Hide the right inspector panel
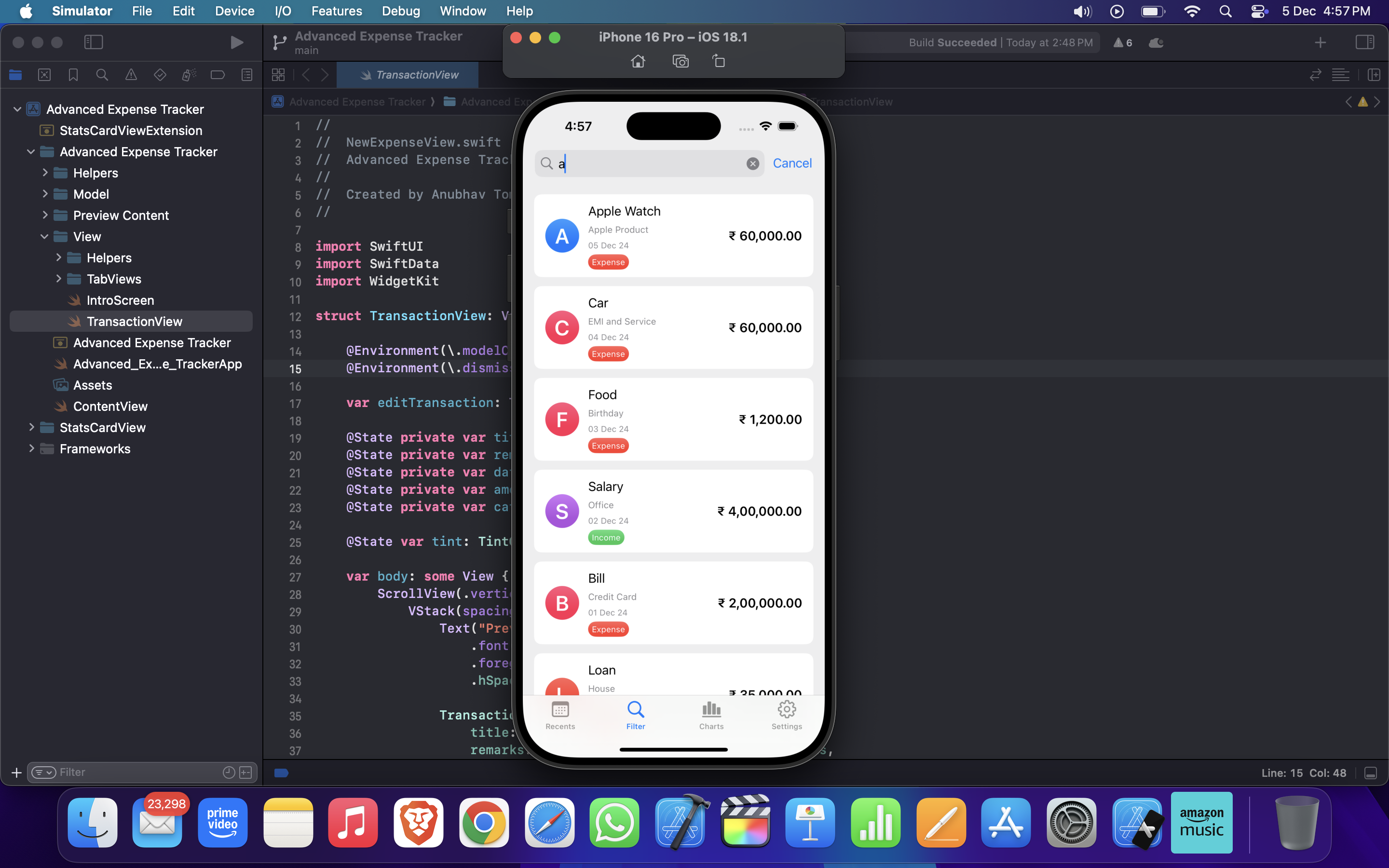This screenshot has height=868, width=1389. point(1365,42)
